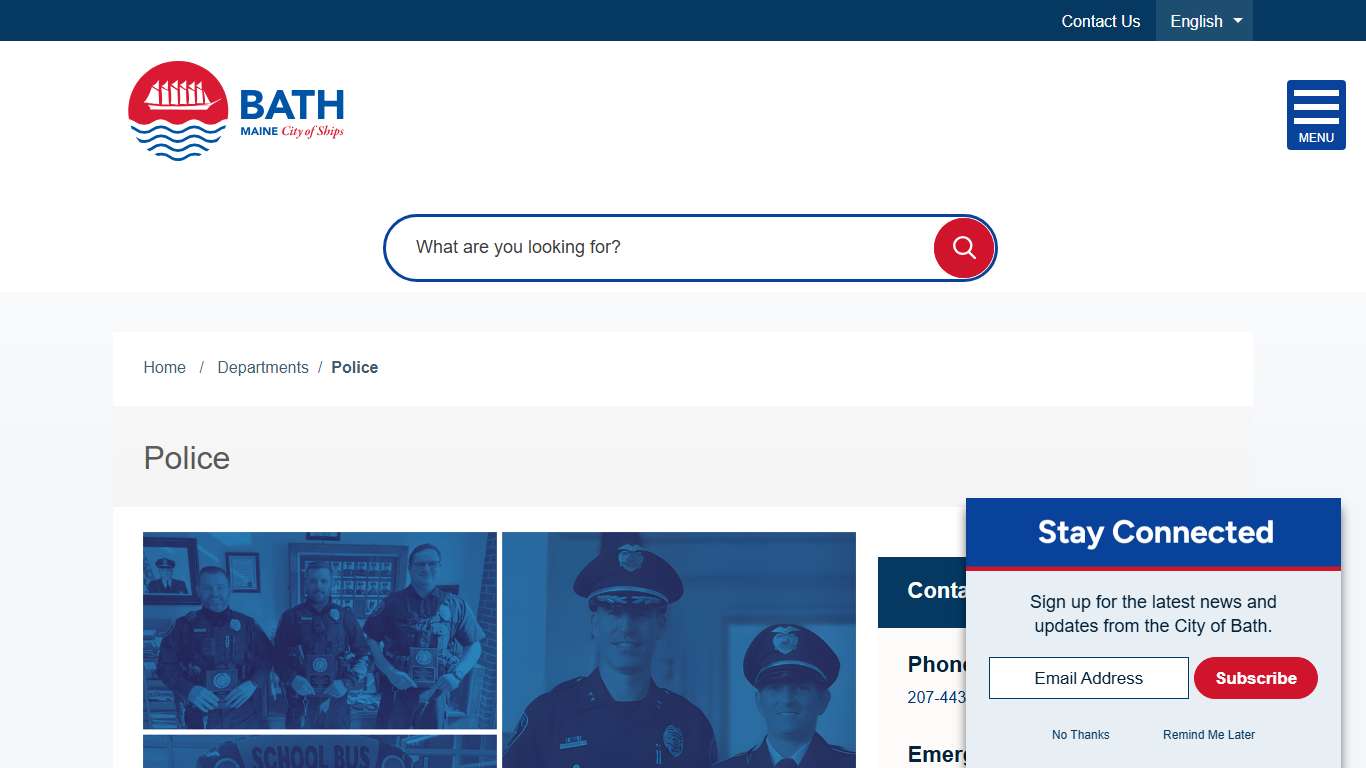
Task: Select the English dropdown caret icon
Action: (1237, 20)
